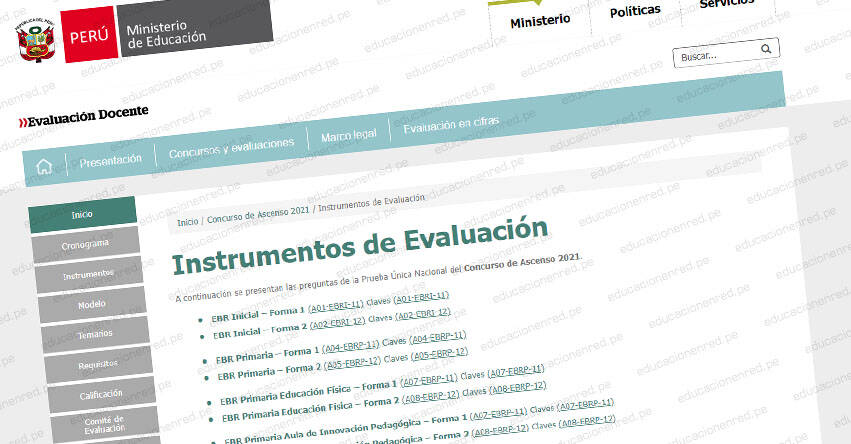The width and height of the screenshot is (851, 444).
Task: Focus the Buscar search field
Action: [x=726, y=53]
